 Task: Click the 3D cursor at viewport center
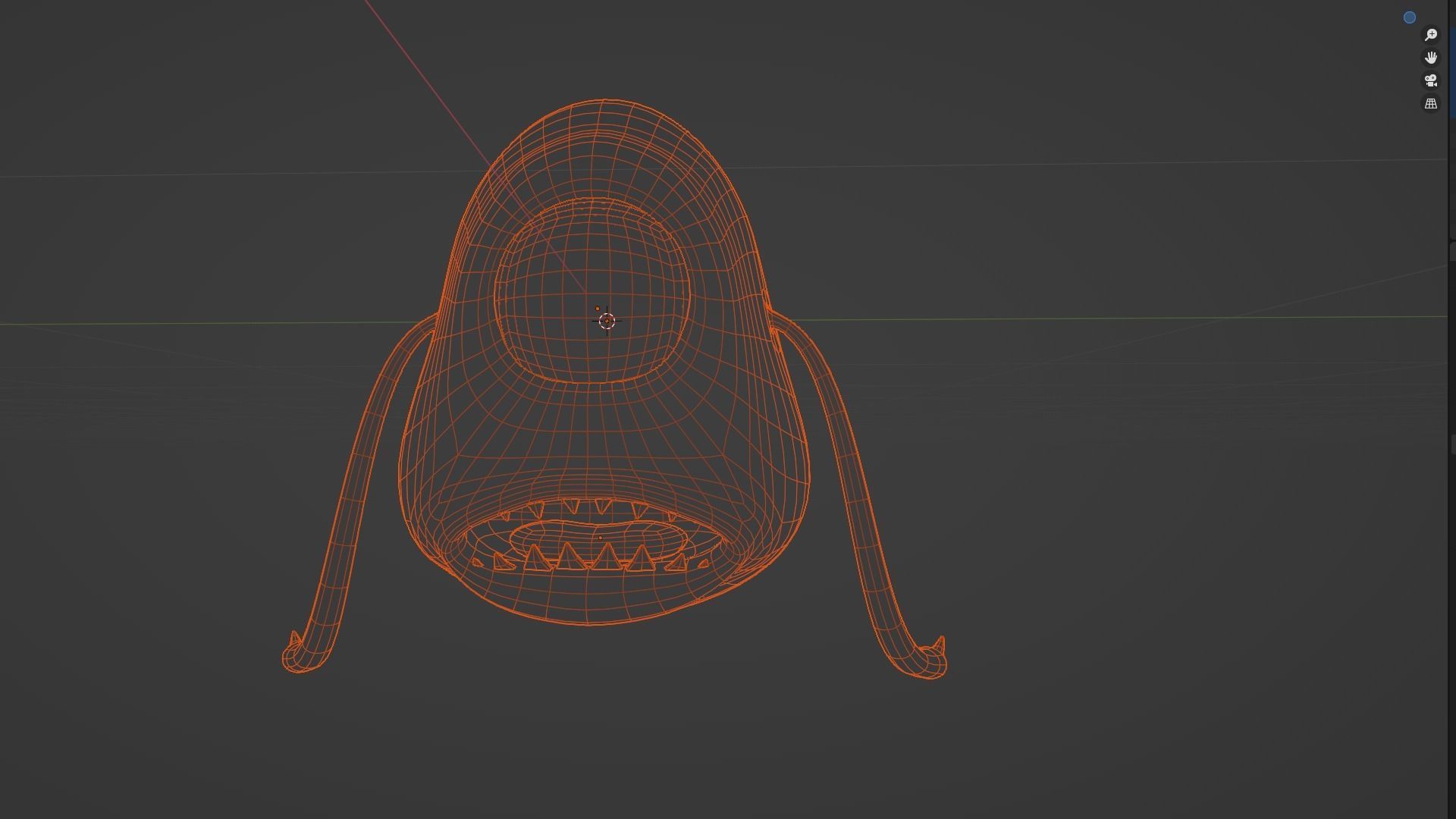click(x=606, y=322)
